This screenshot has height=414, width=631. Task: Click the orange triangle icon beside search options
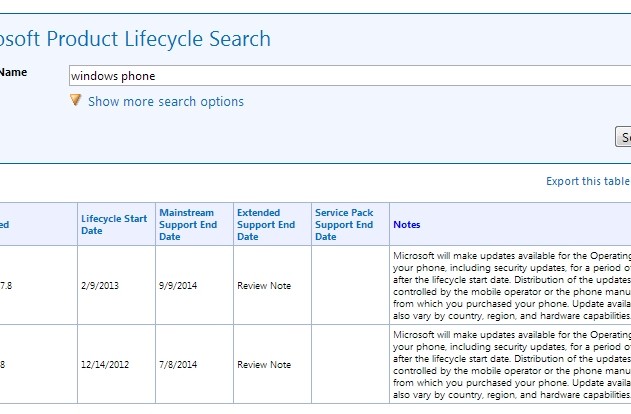75,101
